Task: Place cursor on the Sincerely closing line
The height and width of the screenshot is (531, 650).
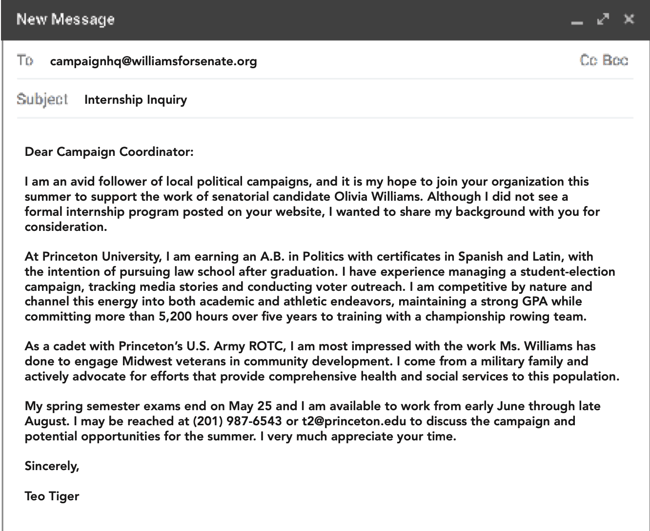Action: pos(52,466)
